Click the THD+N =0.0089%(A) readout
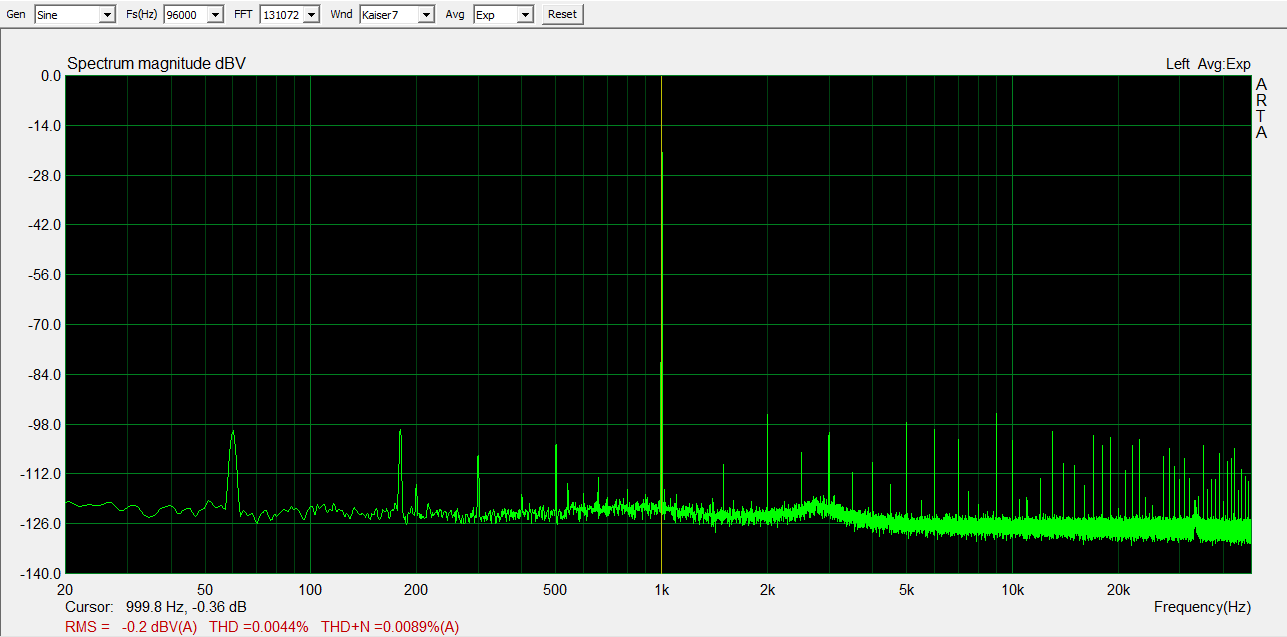This screenshot has height=637, width=1287. pyautogui.click(x=390, y=627)
